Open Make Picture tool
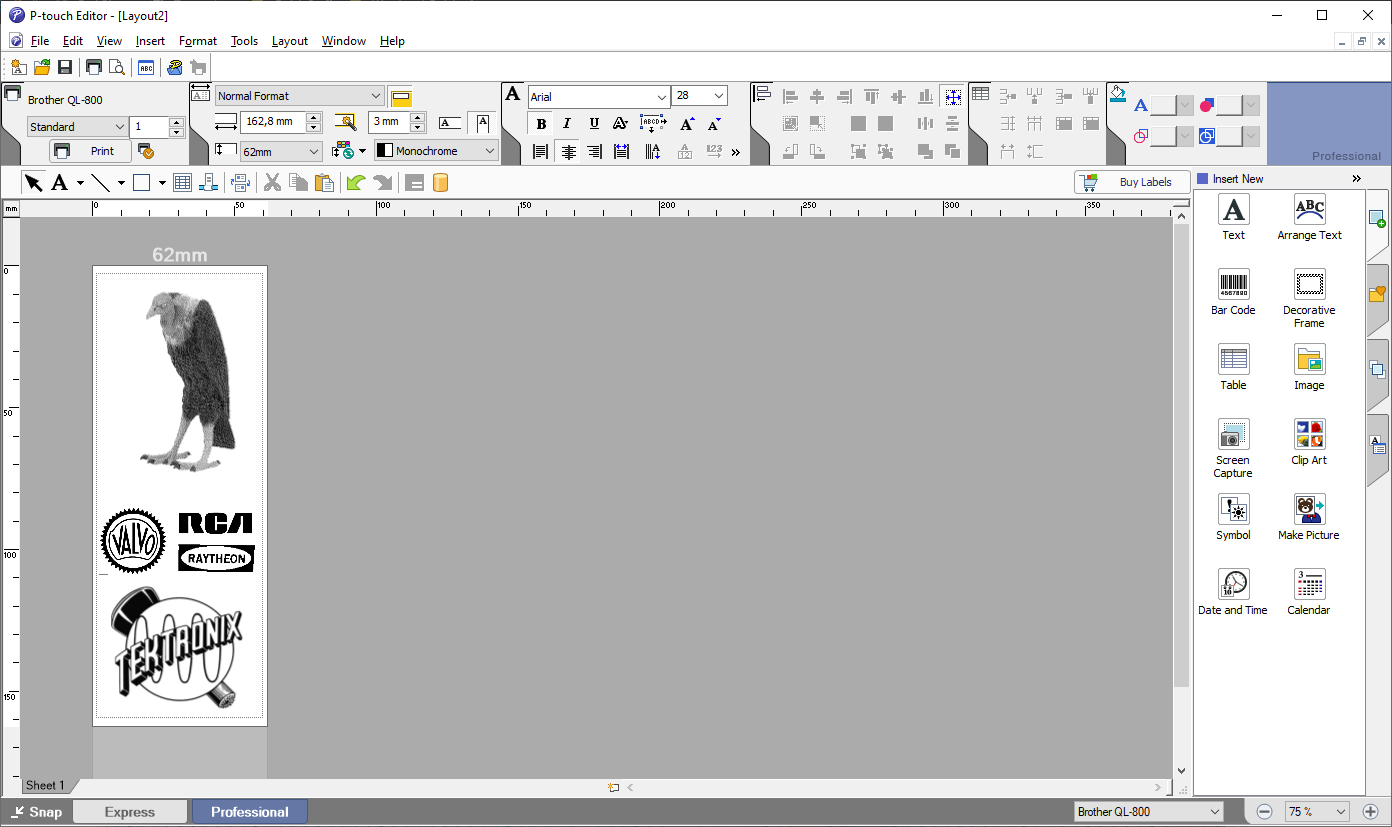 click(x=1309, y=517)
